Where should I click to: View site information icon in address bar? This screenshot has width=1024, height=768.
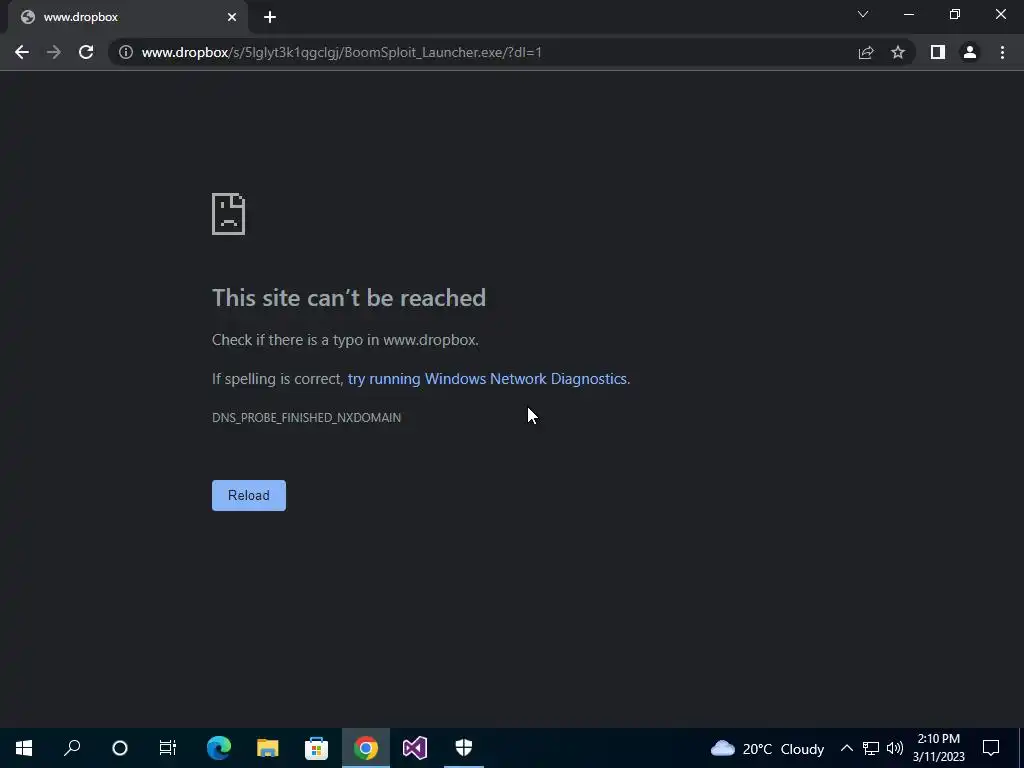point(126,52)
